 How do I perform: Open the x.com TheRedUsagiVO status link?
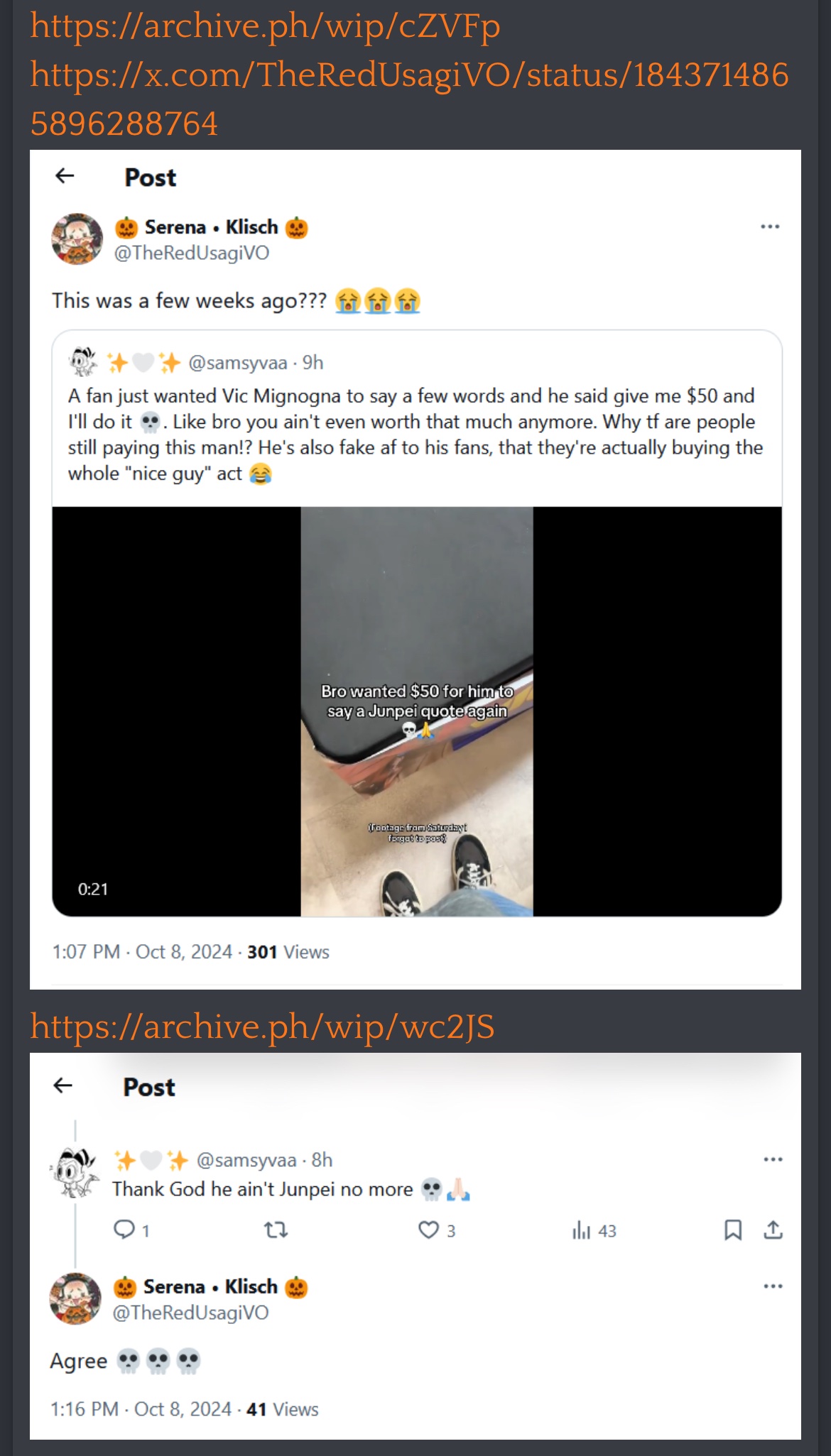click(x=410, y=99)
